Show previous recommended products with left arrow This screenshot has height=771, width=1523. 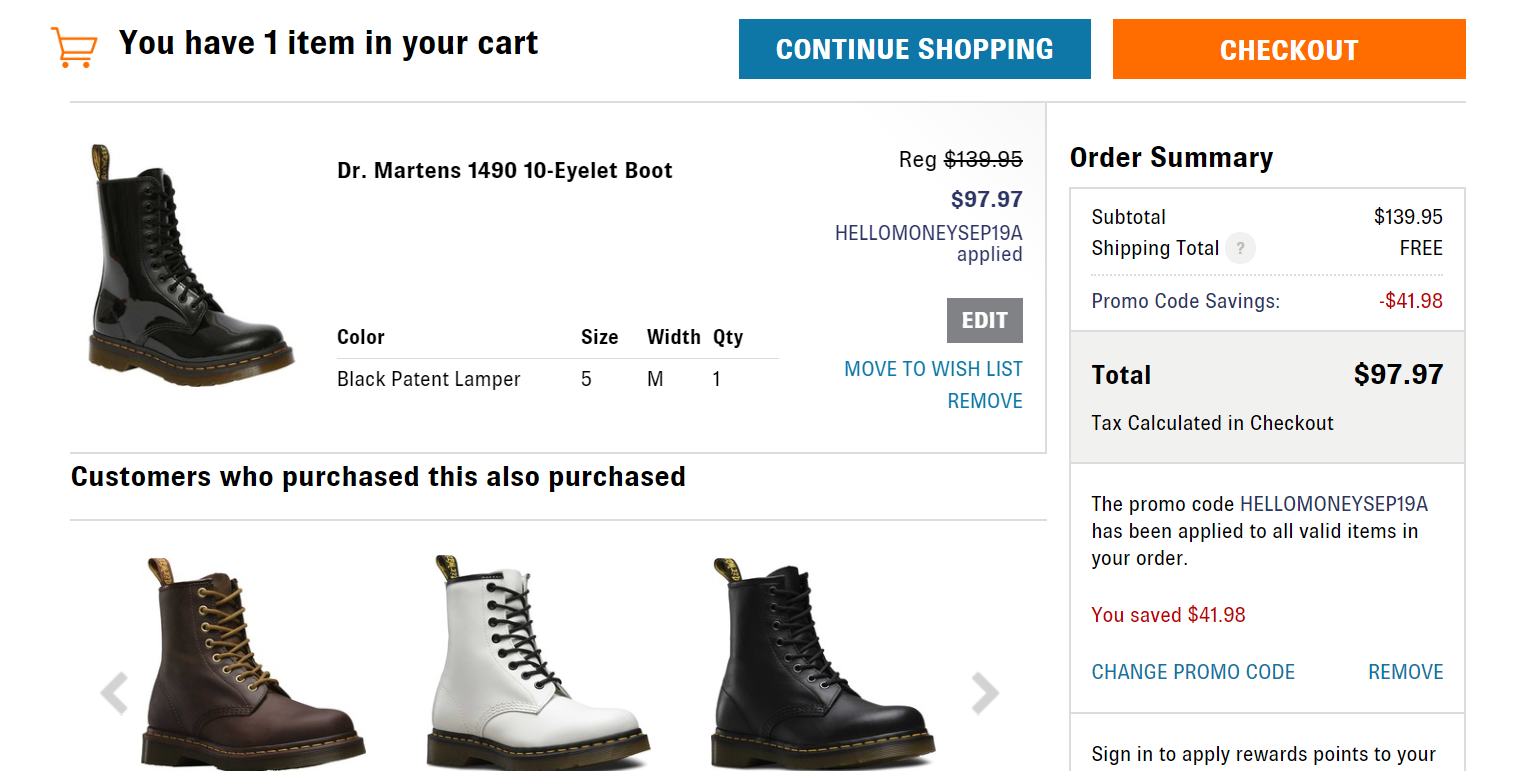point(115,693)
